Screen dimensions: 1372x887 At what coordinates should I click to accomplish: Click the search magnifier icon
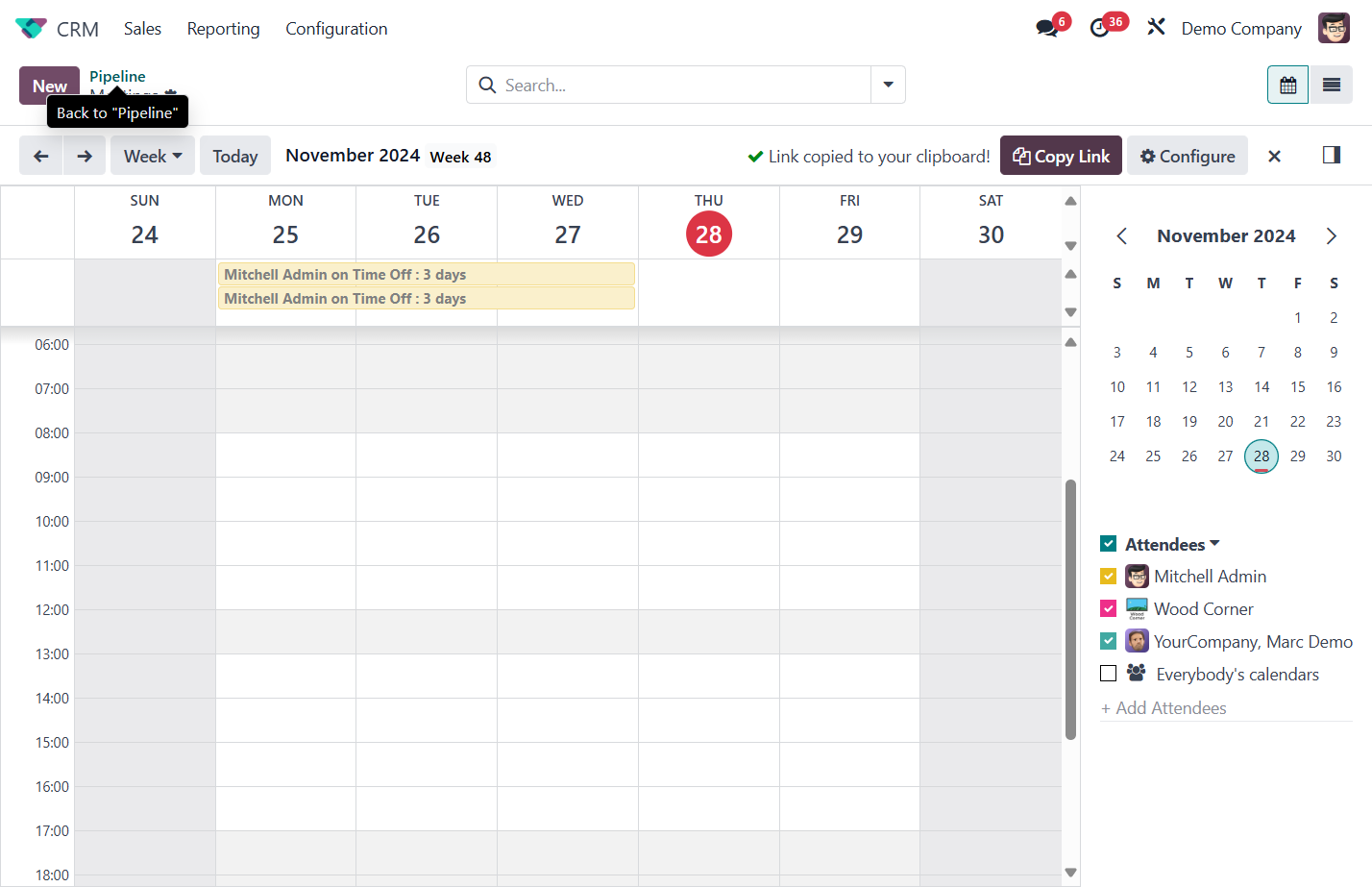(x=487, y=86)
